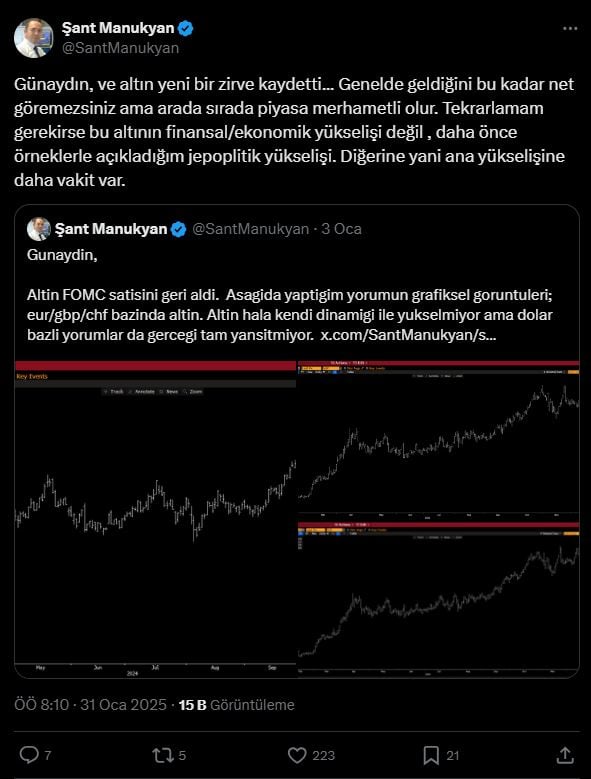Open the x.com/SantManukyan/s... link

pyautogui.click(x=408, y=335)
